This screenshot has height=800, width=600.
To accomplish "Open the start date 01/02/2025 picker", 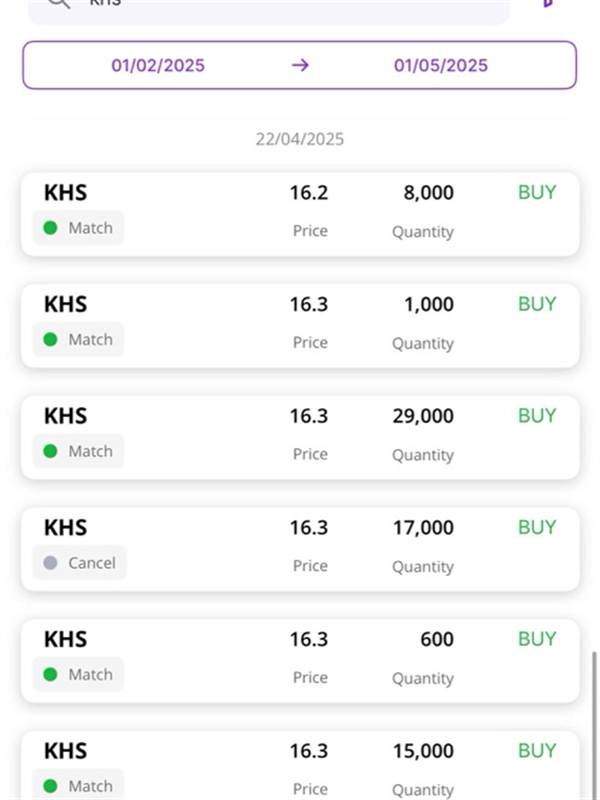I will point(158,65).
